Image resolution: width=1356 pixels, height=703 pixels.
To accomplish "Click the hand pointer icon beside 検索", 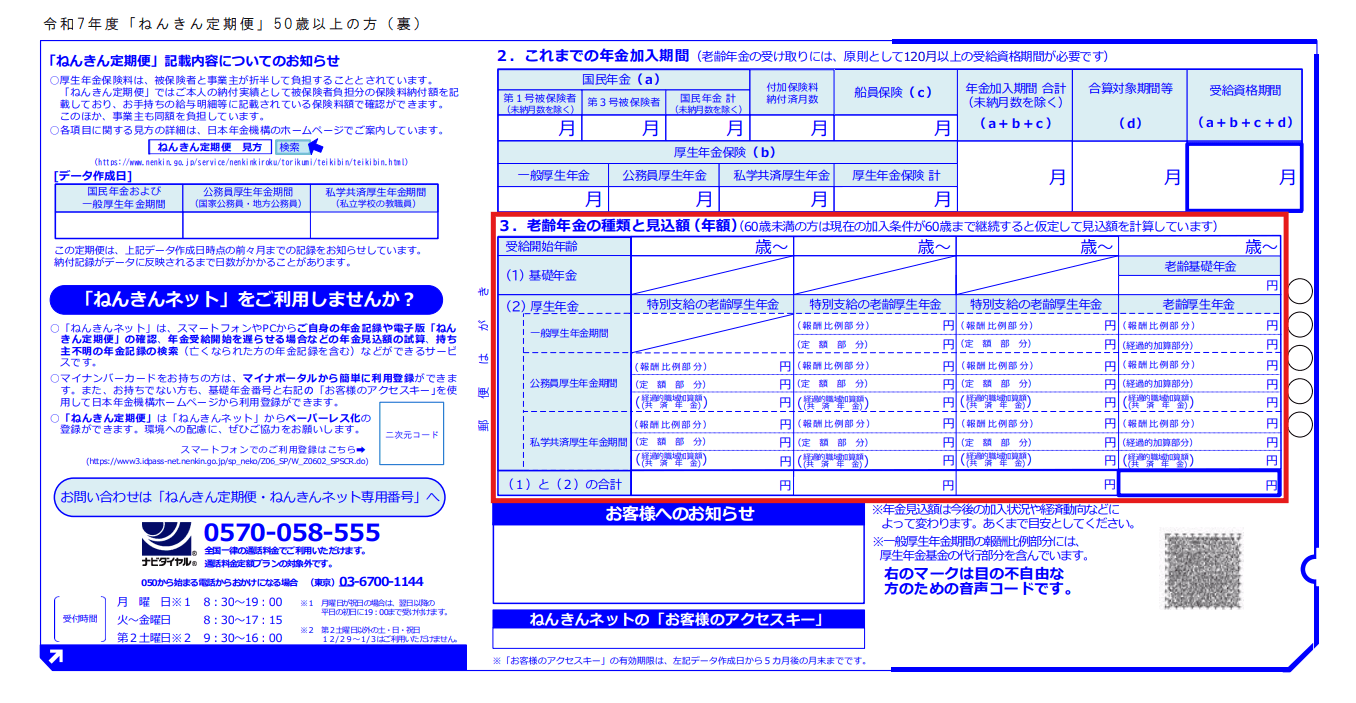I will click(x=317, y=147).
